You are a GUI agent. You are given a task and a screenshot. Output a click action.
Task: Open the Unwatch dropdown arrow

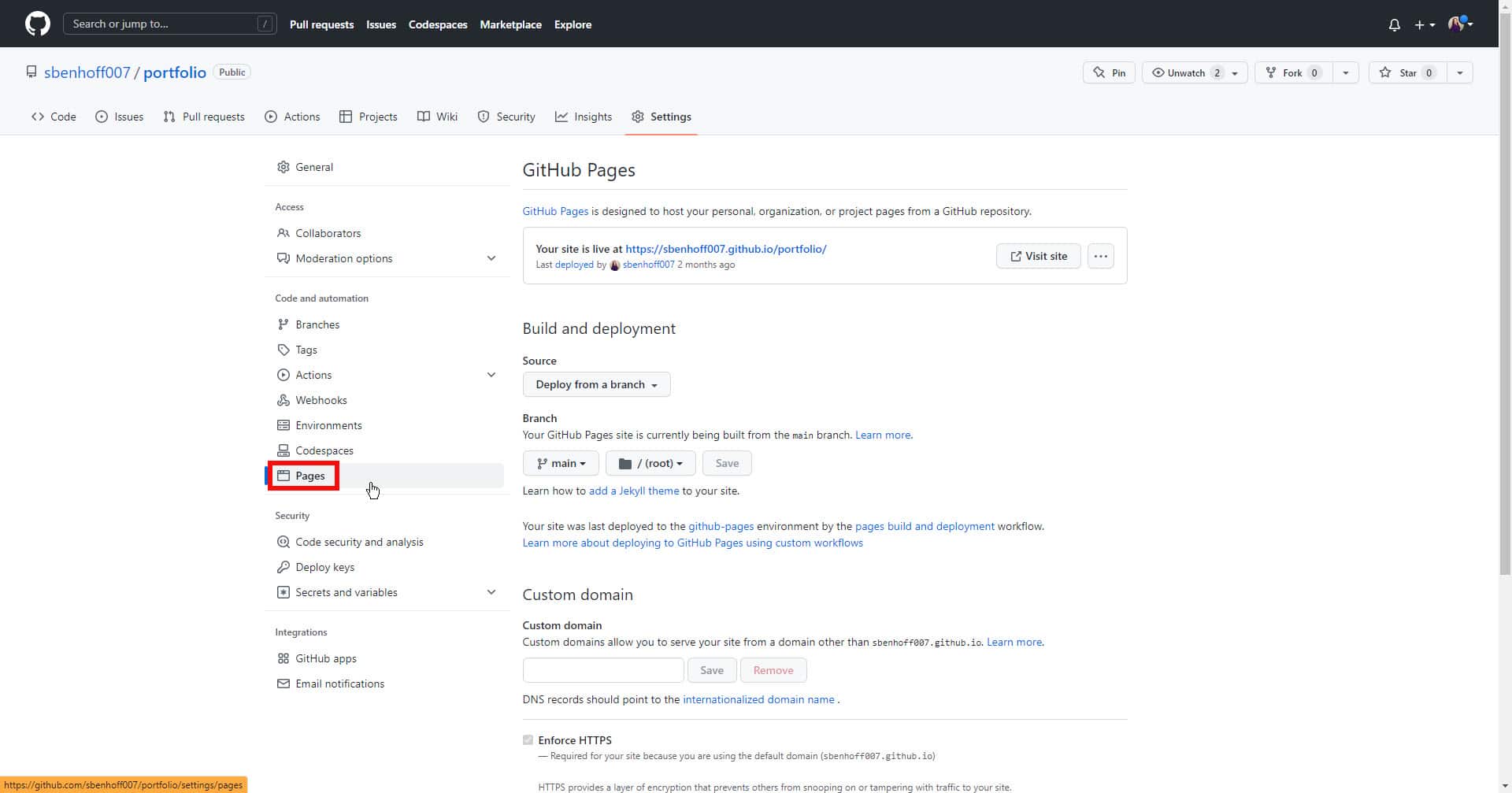1236,72
